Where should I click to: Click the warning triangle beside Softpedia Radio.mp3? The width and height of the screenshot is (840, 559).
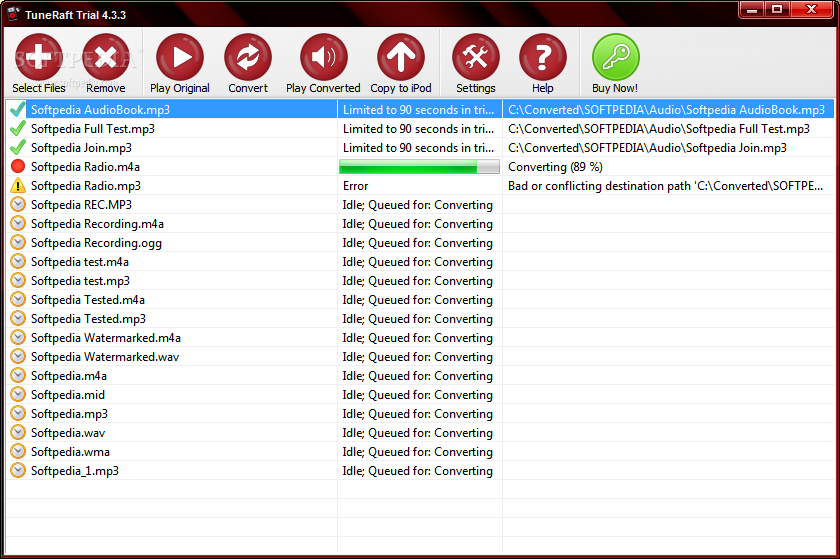click(18, 185)
